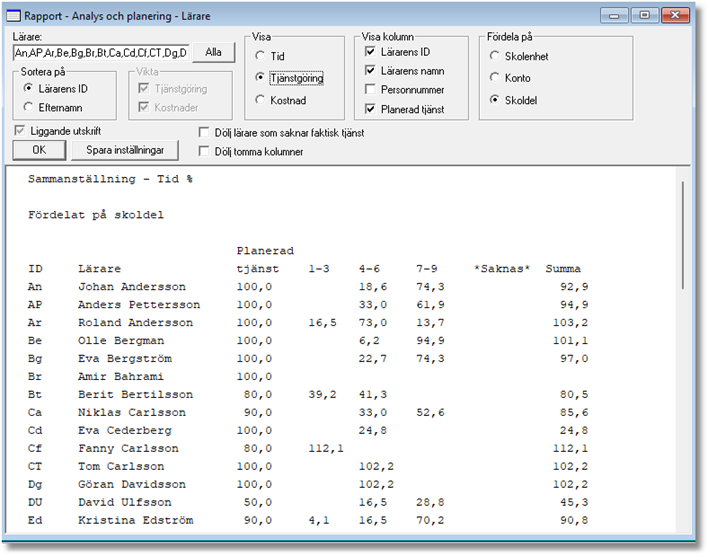Screen dimensions: 708x556
Task: Check the Dölj tomma kolumner option
Action: [205, 152]
